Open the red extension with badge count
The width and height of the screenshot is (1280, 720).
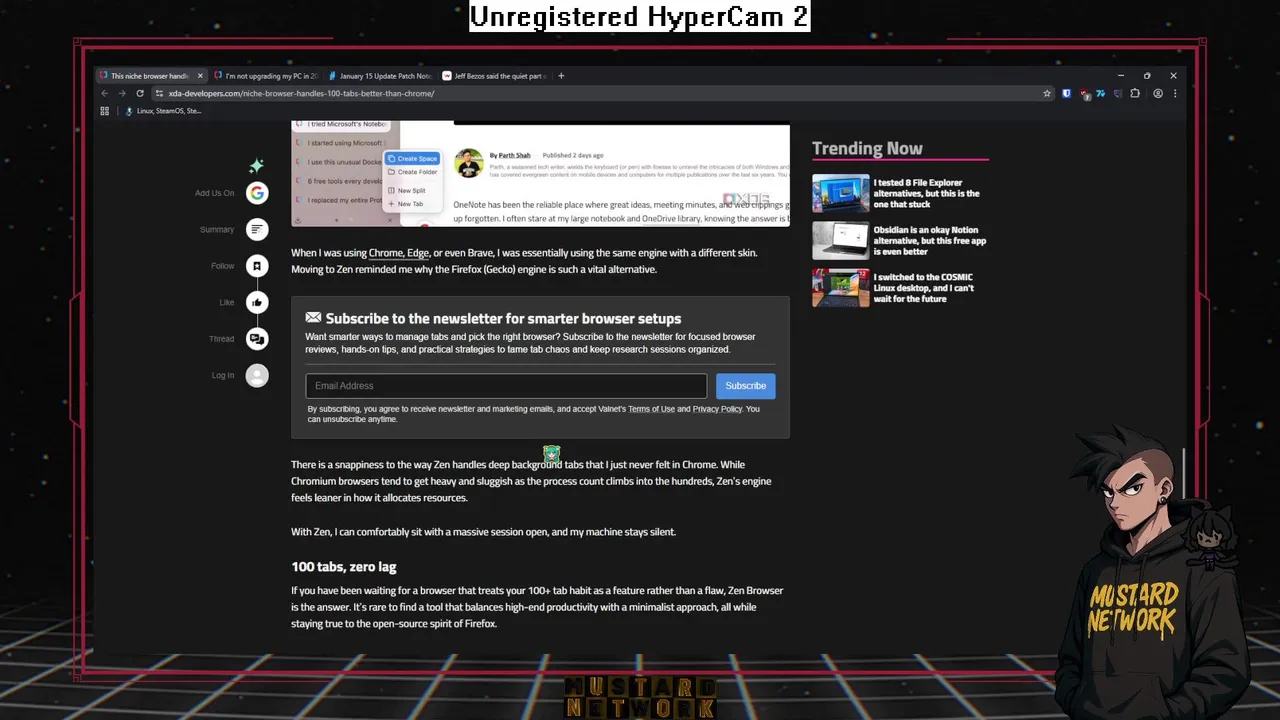(x=1084, y=93)
